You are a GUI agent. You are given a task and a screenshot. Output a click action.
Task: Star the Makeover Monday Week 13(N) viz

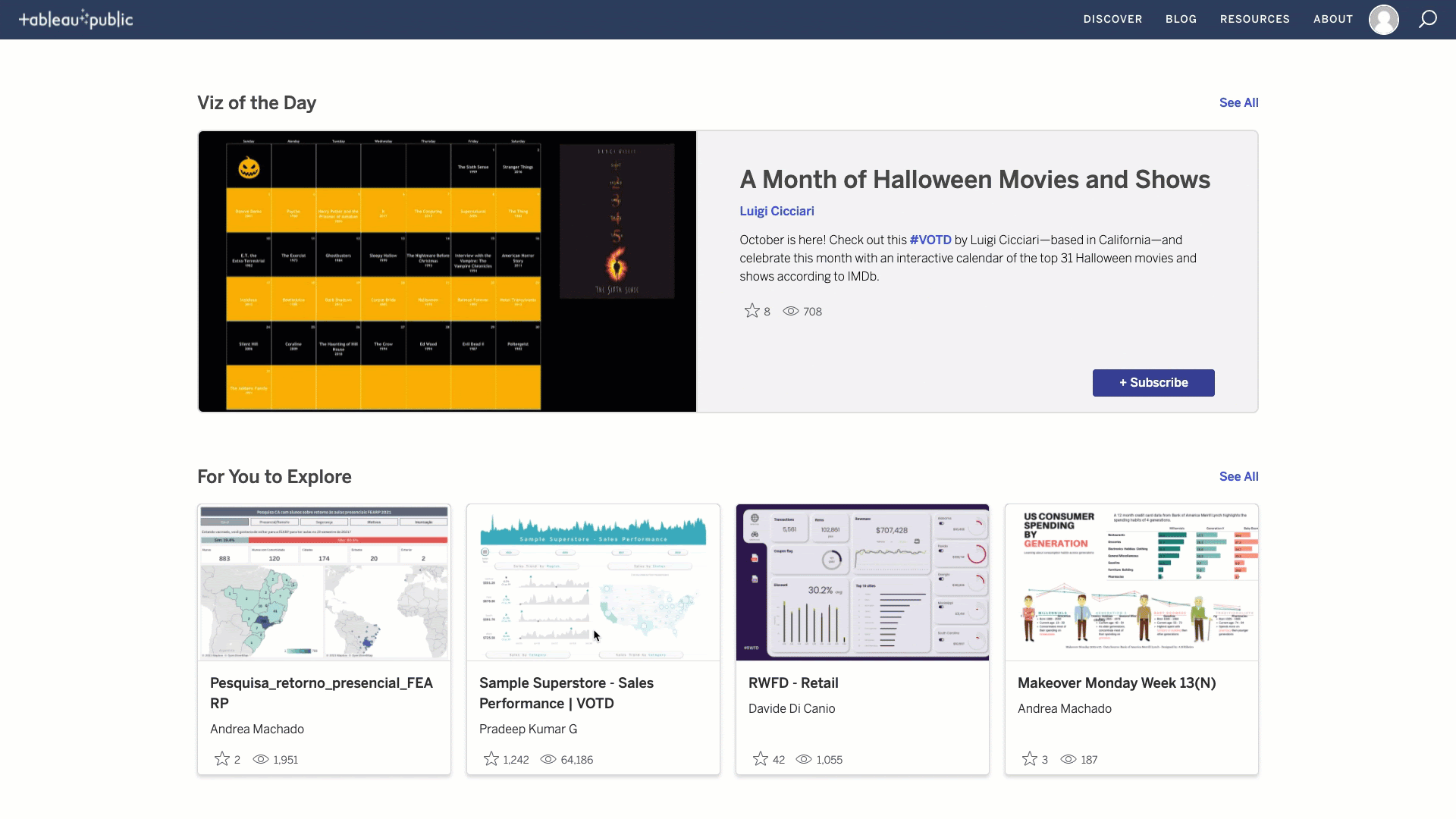click(x=1029, y=759)
